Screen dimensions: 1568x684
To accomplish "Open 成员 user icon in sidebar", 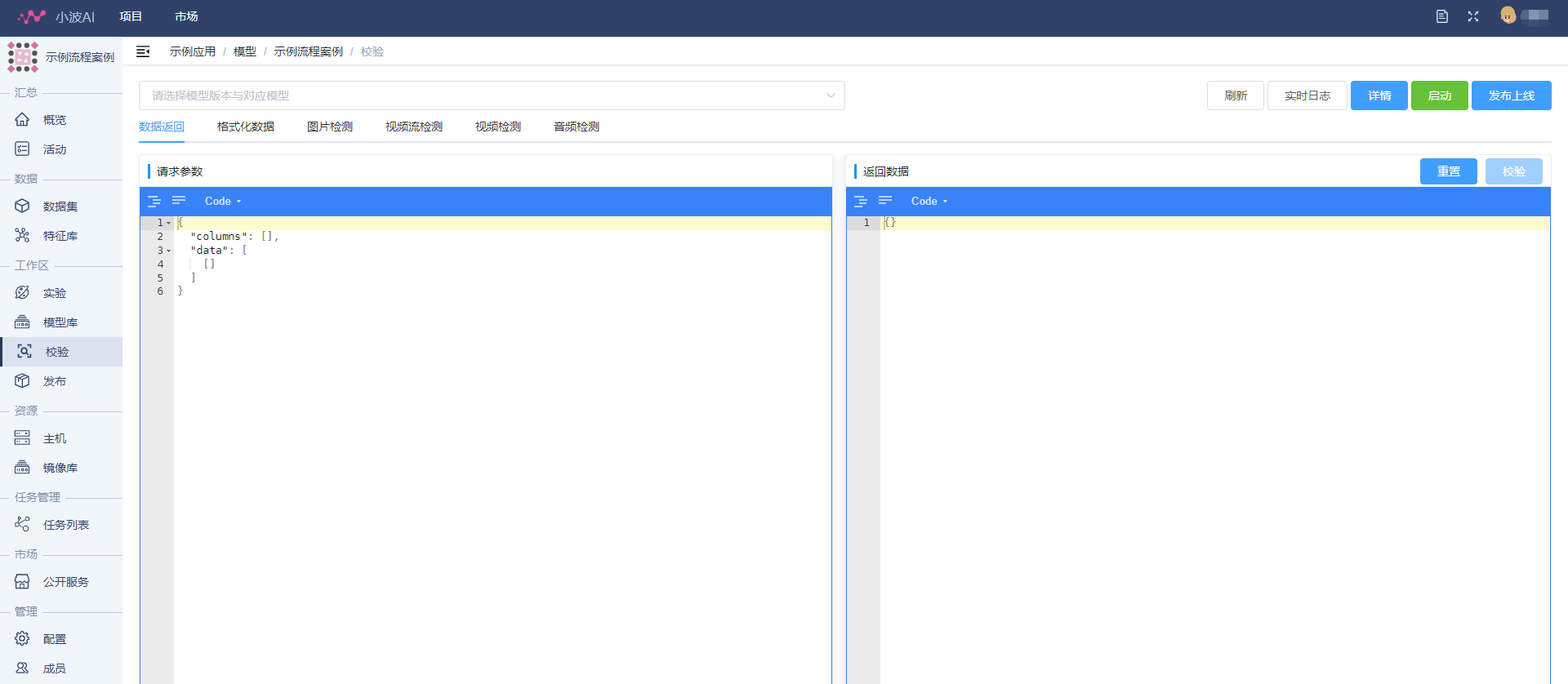I will [x=22, y=668].
